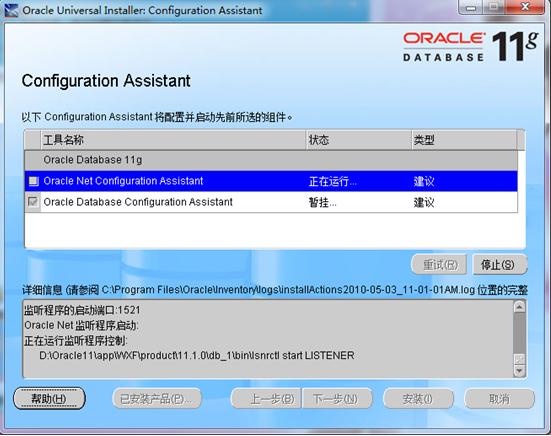The width and height of the screenshot is (551, 436).
Task: Select the Oracle Net Configuration Assistant row text
Action: [123, 181]
